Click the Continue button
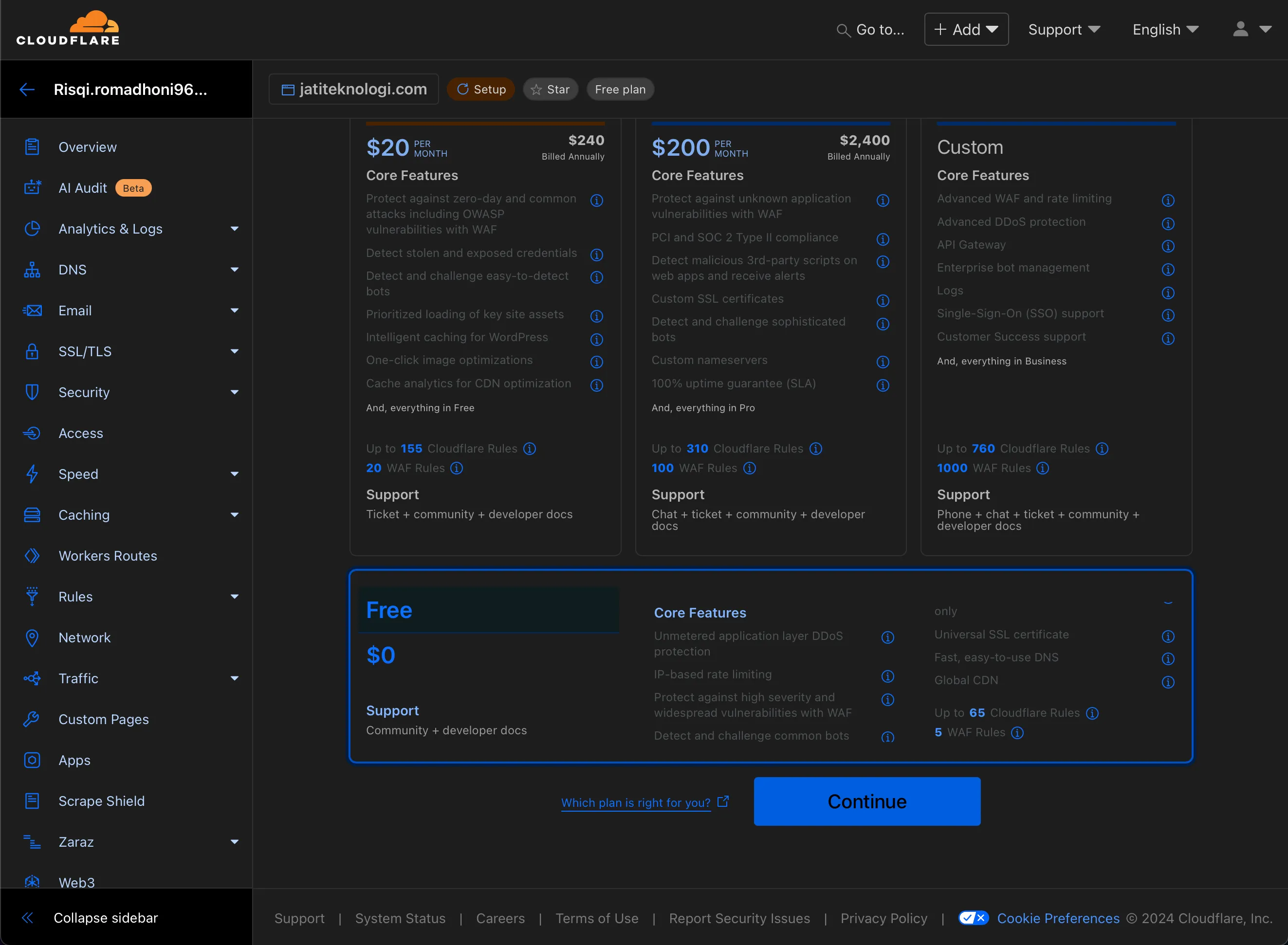The image size is (1288, 945). (x=866, y=801)
